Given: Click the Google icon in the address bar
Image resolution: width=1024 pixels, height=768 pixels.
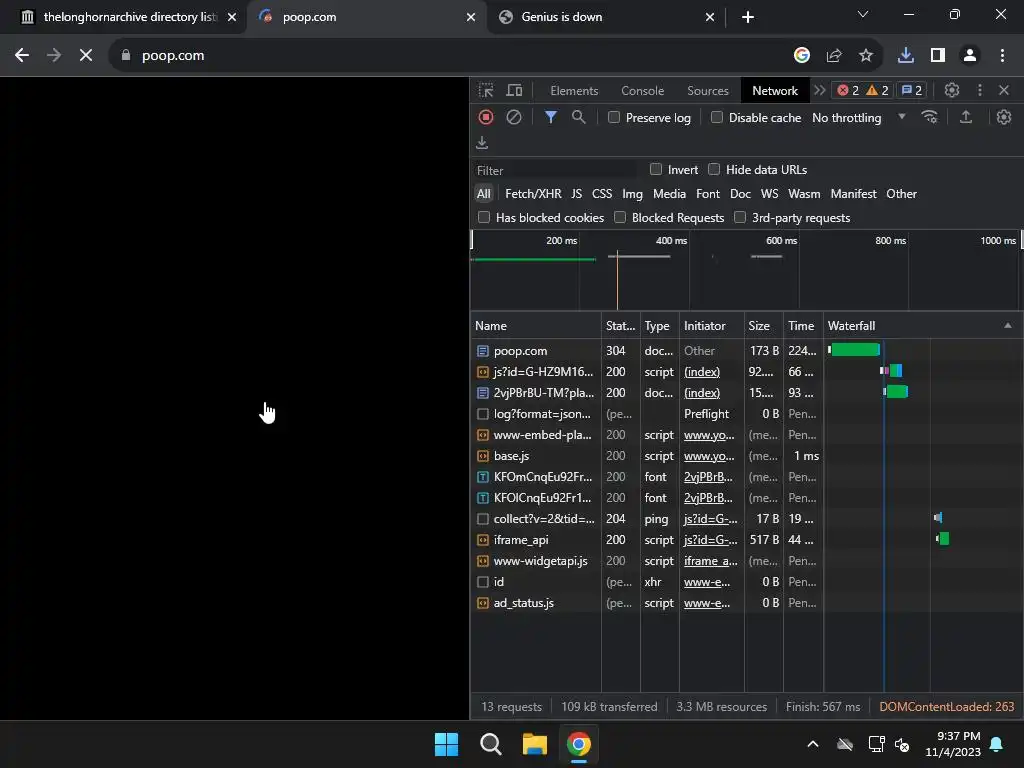Looking at the screenshot, I should coord(802,56).
